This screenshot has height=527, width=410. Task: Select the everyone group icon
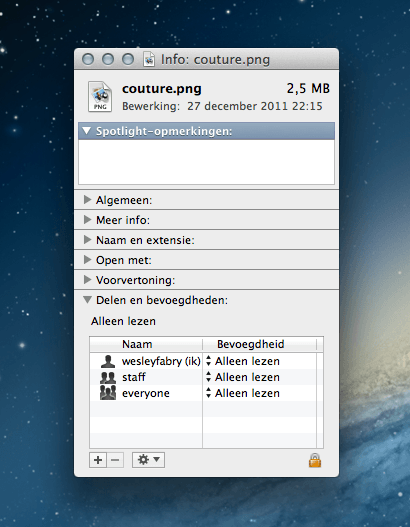[x=108, y=393]
